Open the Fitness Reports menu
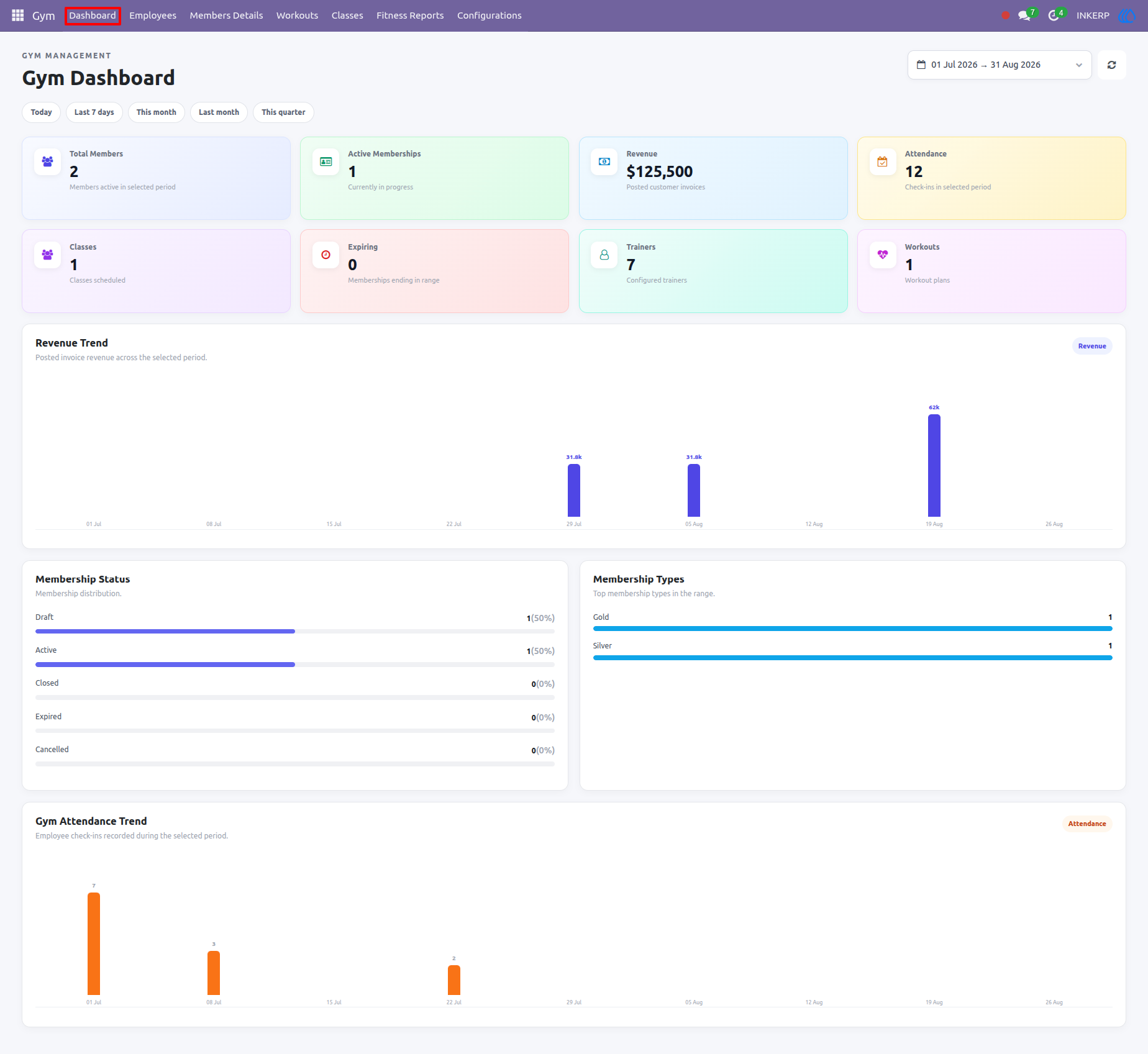This screenshot has height=1054, width=1148. [410, 16]
